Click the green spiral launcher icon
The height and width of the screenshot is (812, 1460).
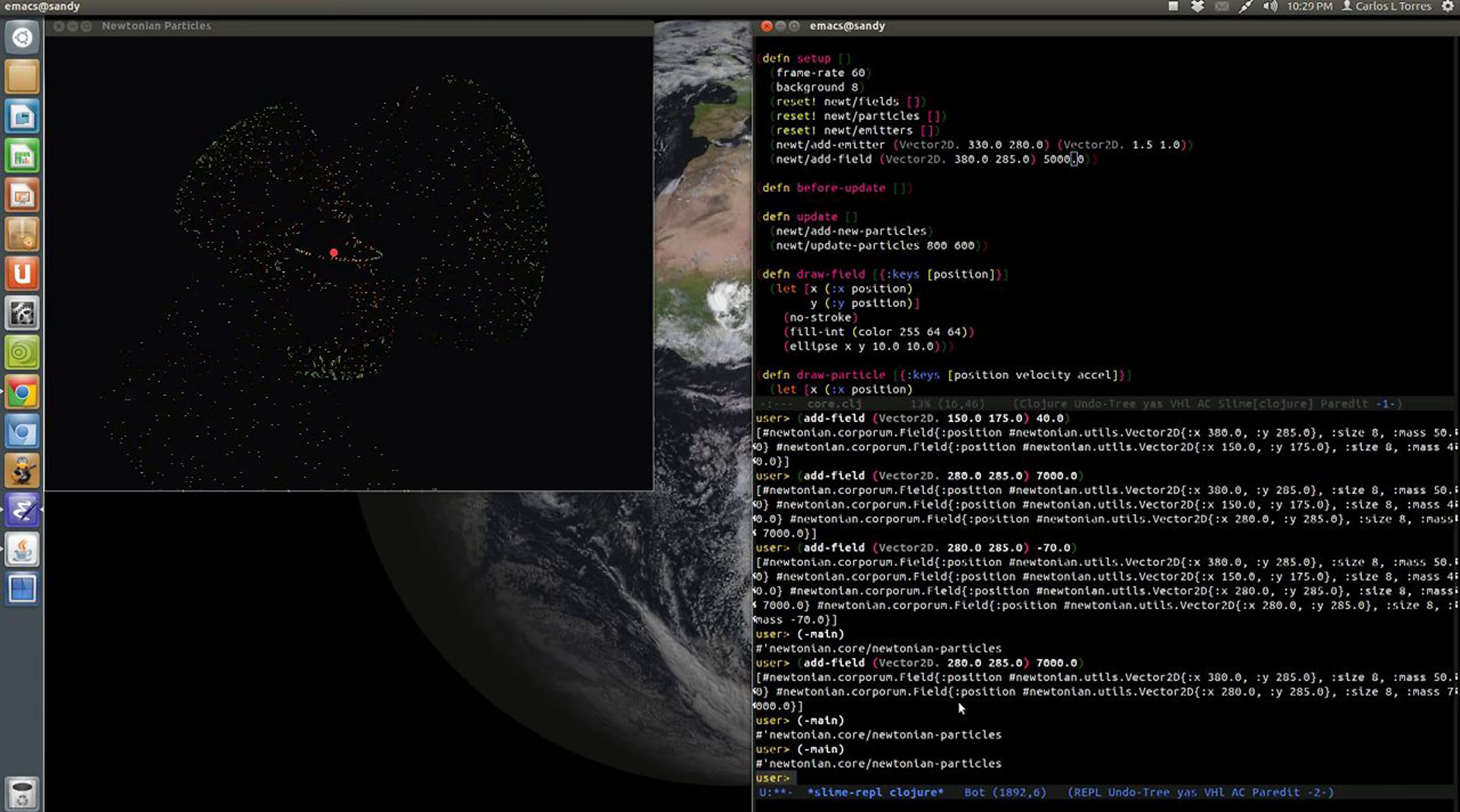click(22, 353)
